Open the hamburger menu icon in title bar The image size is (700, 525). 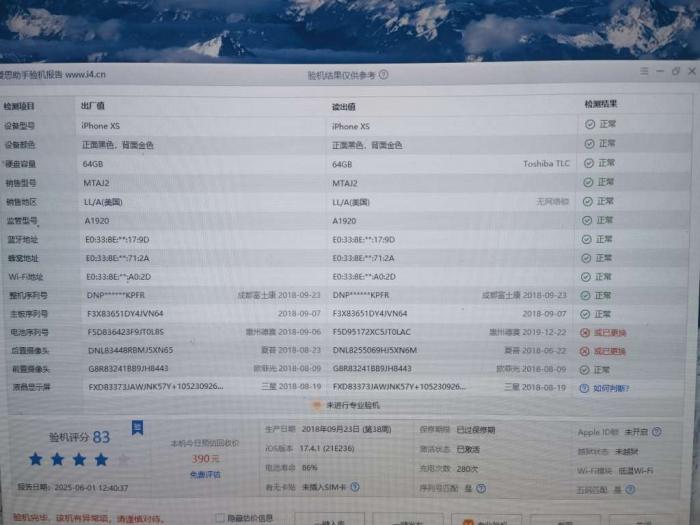pos(644,71)
